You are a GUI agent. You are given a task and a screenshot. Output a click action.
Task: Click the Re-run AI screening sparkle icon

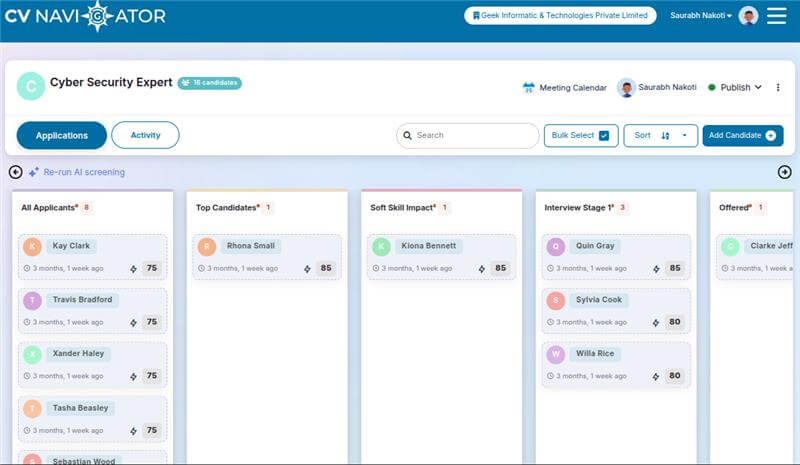tap(33, 172)
